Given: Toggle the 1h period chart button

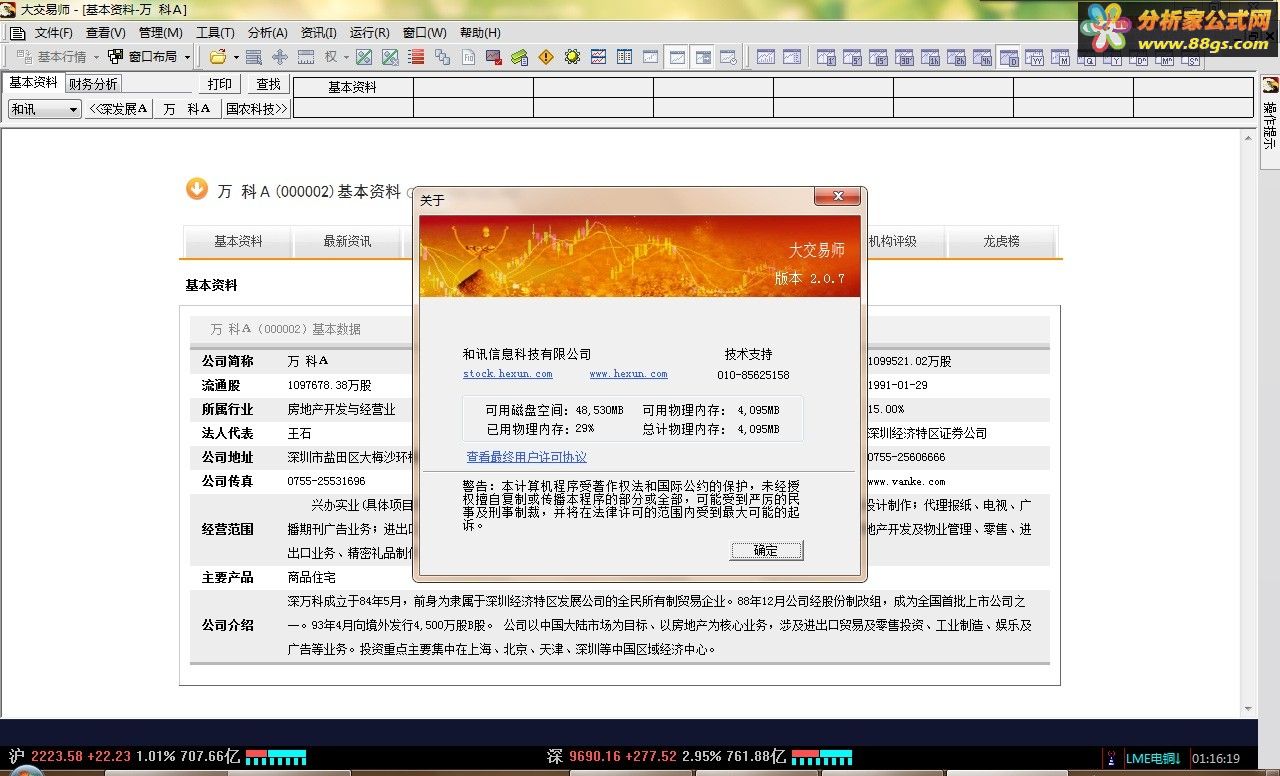Looking at the screenshot, I should click(x=930, y=58).
